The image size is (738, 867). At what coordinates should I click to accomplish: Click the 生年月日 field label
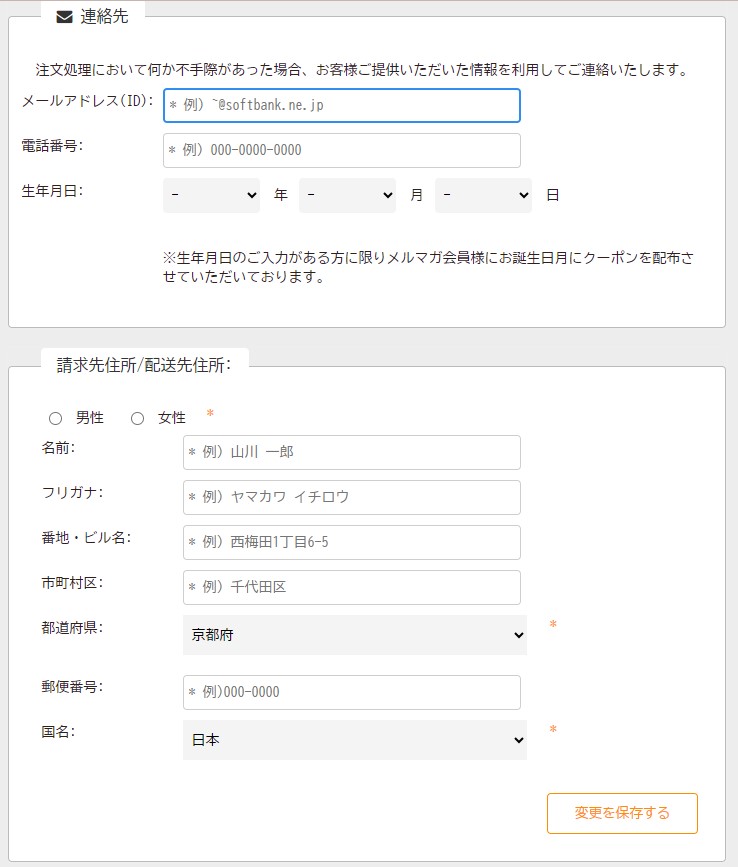[x=52, y=191]
